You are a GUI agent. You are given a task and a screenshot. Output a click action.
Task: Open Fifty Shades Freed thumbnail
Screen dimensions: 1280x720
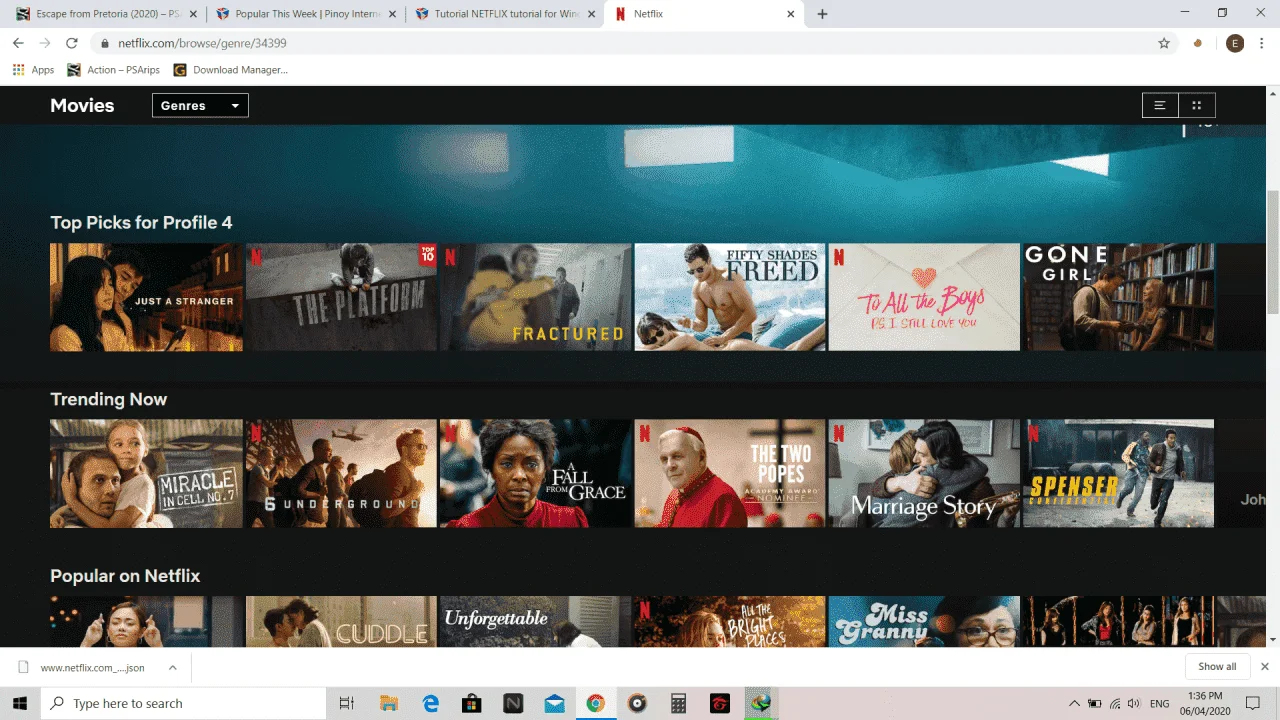pos(730,297)
